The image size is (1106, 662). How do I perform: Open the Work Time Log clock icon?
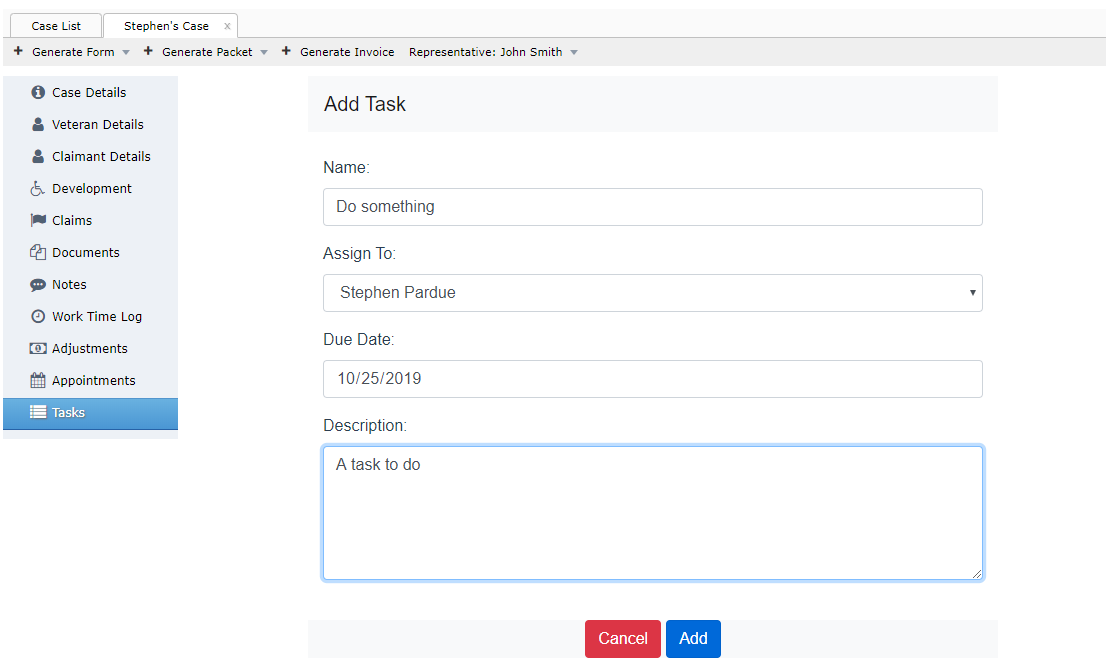click(x=37, y=316)
